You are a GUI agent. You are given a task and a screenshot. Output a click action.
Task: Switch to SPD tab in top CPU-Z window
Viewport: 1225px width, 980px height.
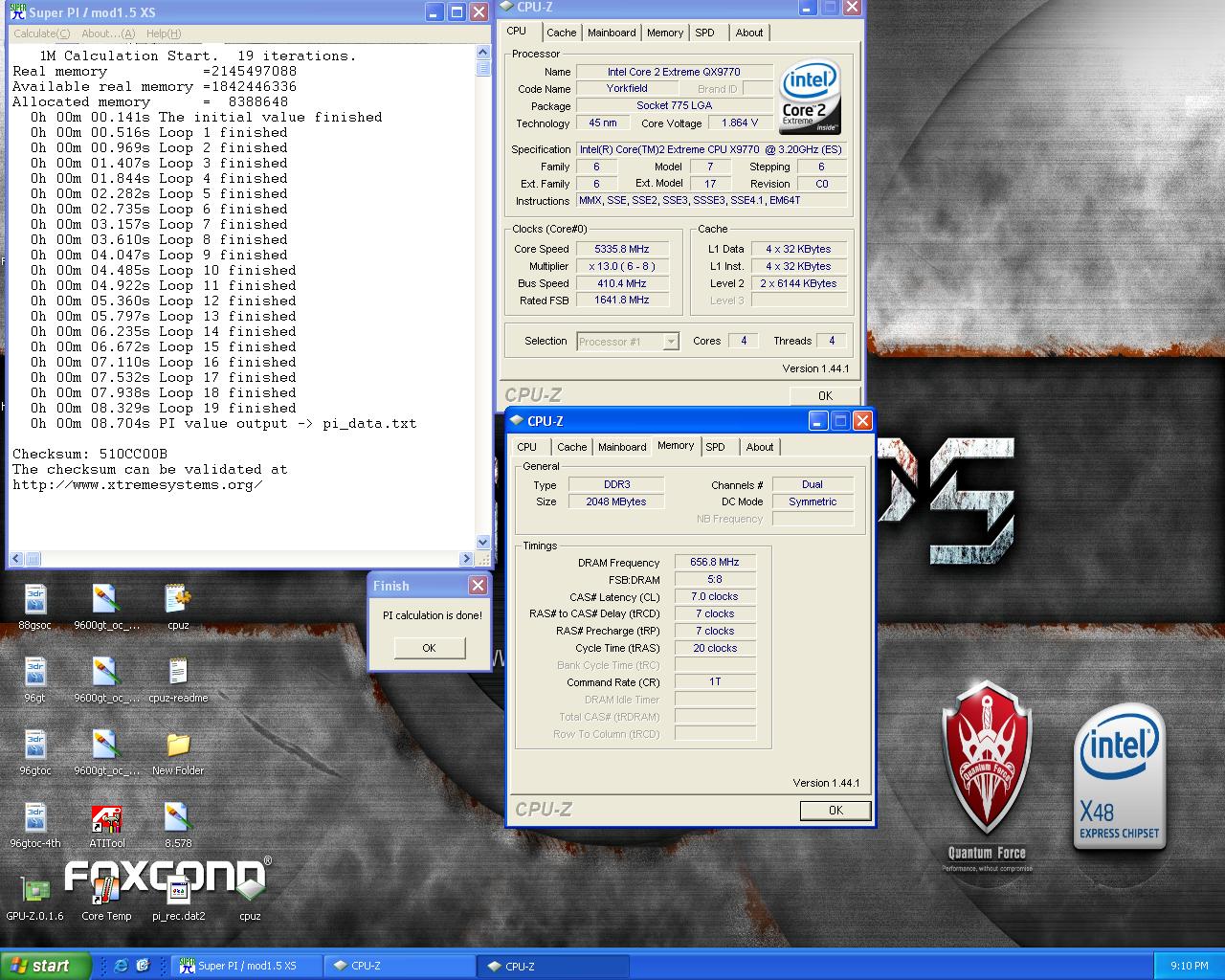point(704,33)
